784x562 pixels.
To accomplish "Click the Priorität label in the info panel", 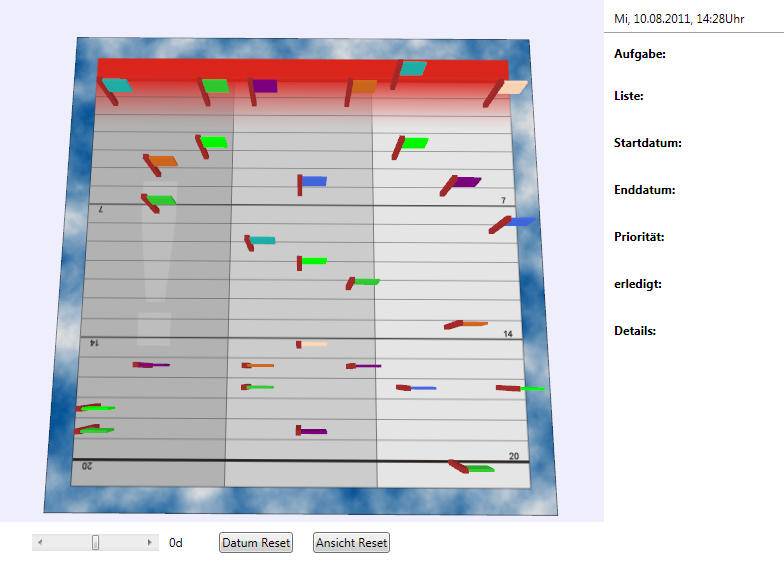I will [x=639, y=237].
